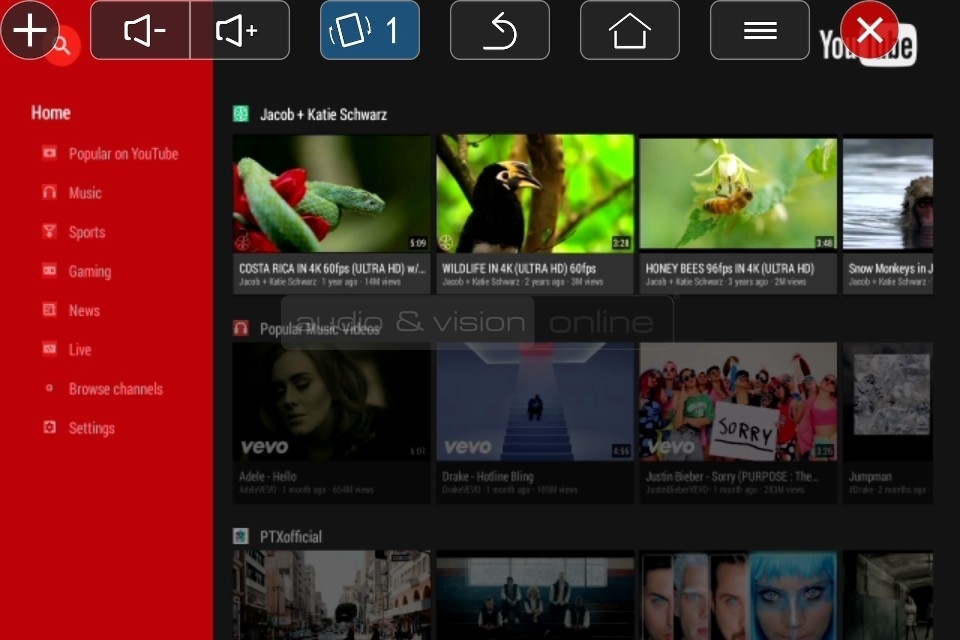Play the Justin Bieber - Sorry thumbnail
The height and width of the screenshot is (640, 960).
(738, 402)
